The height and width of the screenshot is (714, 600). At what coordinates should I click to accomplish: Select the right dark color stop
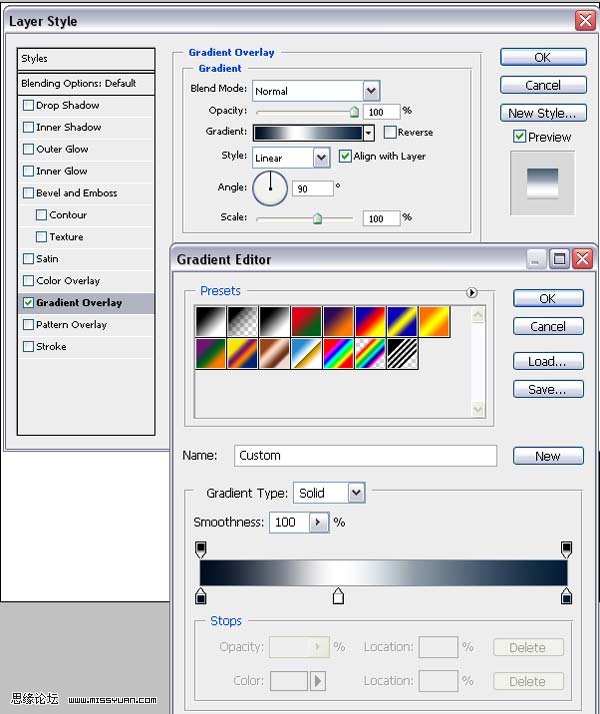(x=566, y=596)
